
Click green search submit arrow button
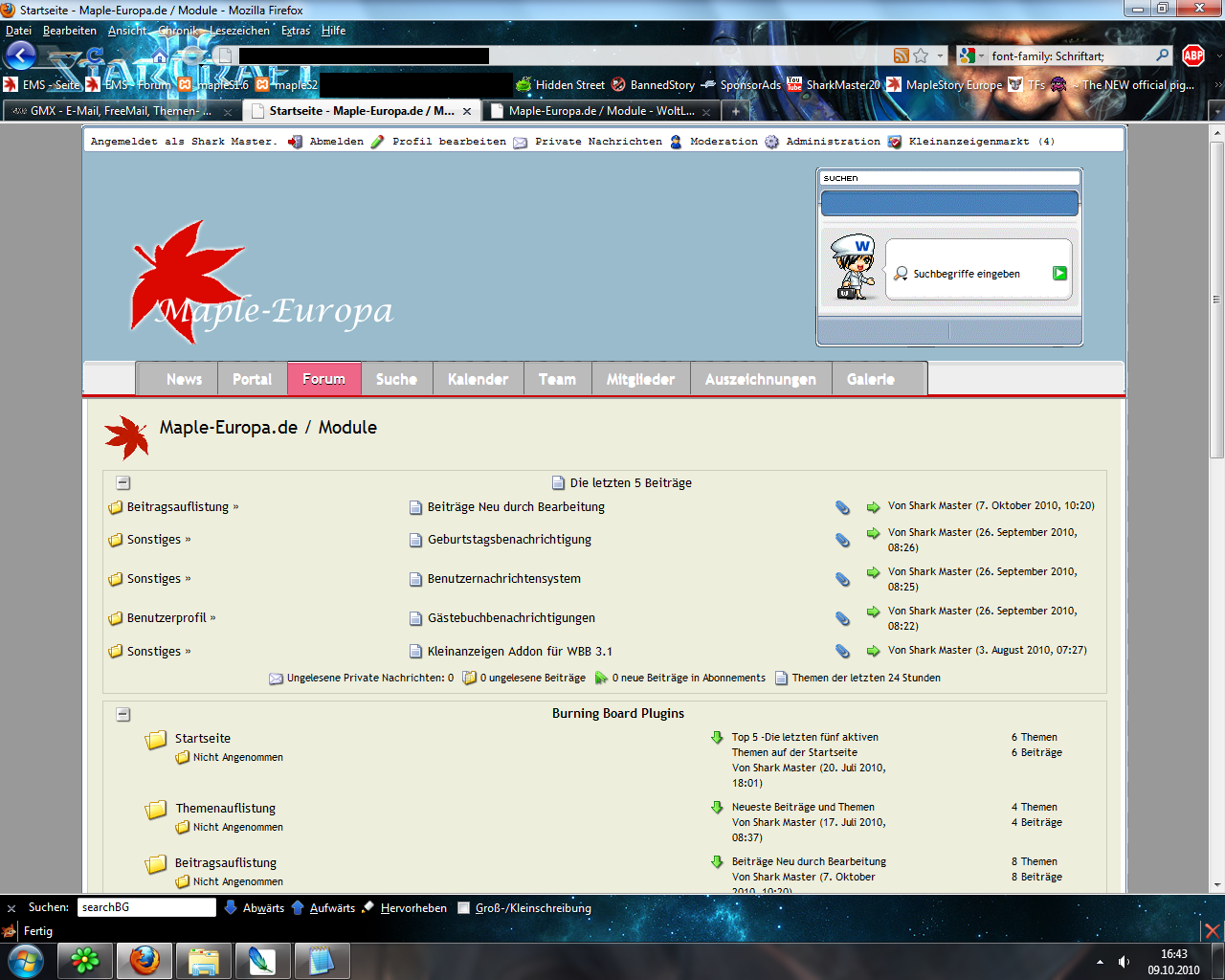[1059, 273]
